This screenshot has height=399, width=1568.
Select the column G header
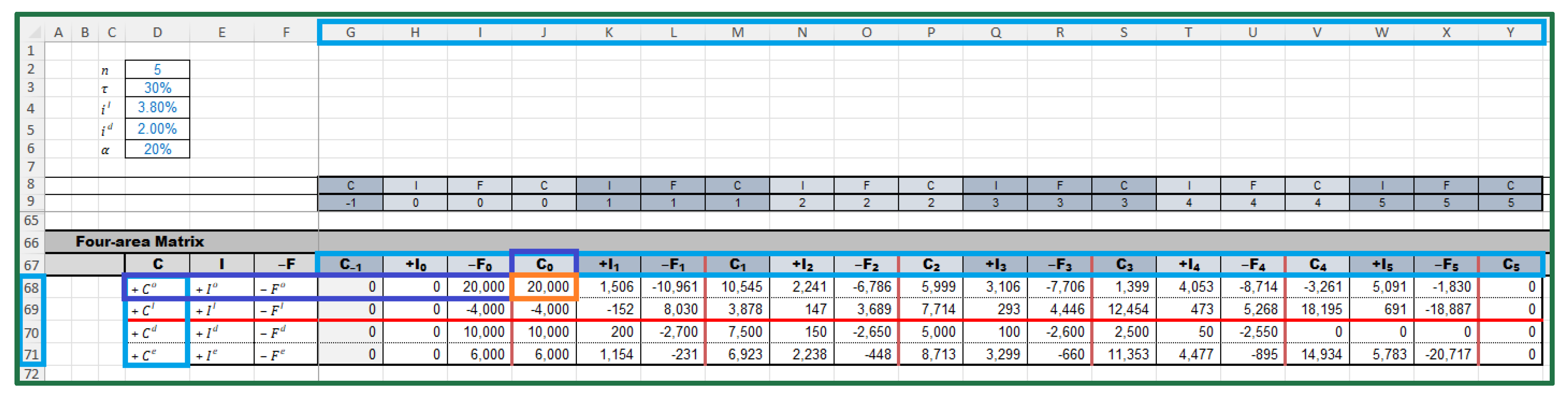[350, 33]
